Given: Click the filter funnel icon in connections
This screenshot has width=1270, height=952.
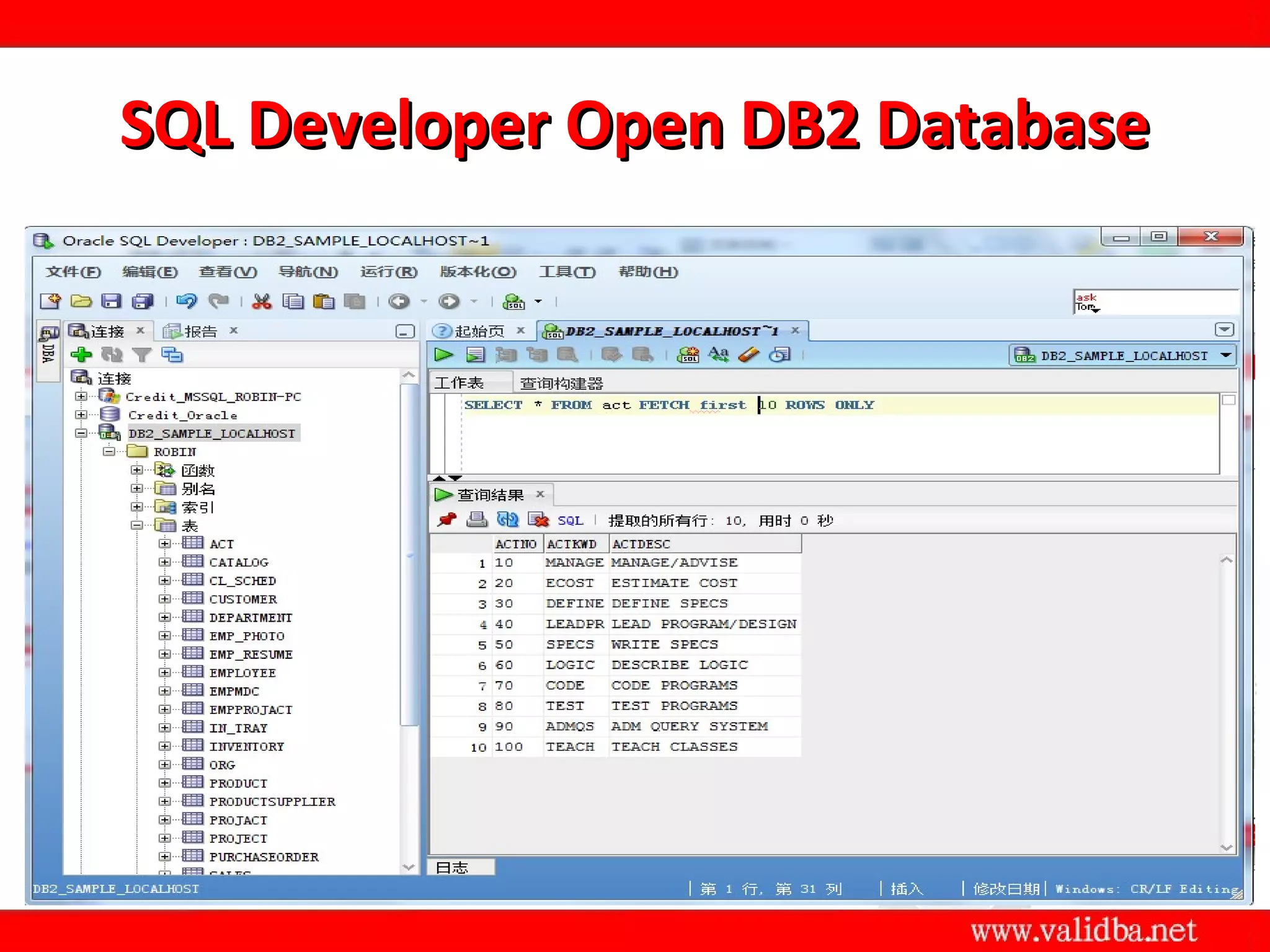Looking at the screenshot, I should (x=142, y=355).
